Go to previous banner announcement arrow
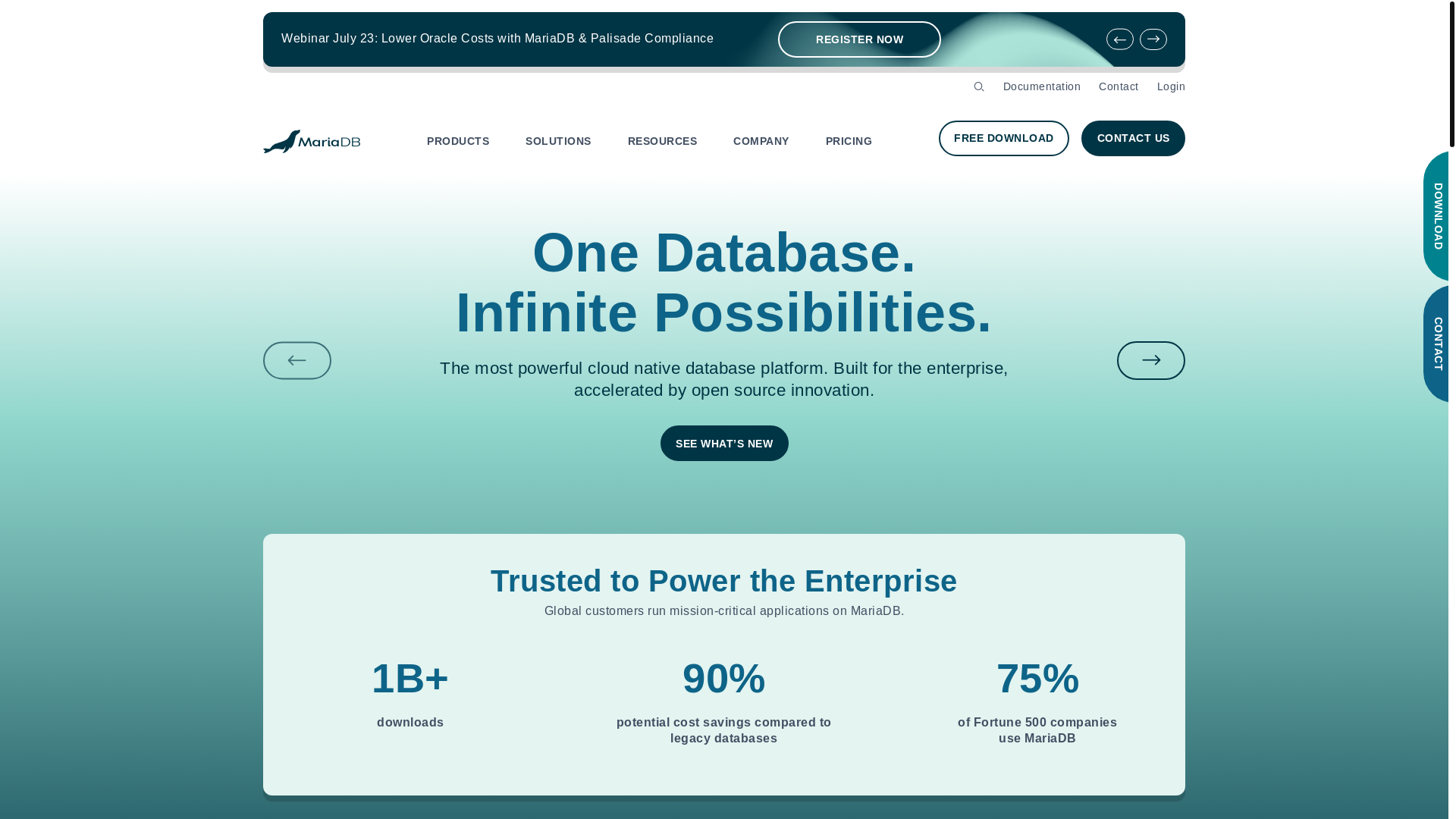This screenshot has height=819, width=1456. coord(1119,39)
